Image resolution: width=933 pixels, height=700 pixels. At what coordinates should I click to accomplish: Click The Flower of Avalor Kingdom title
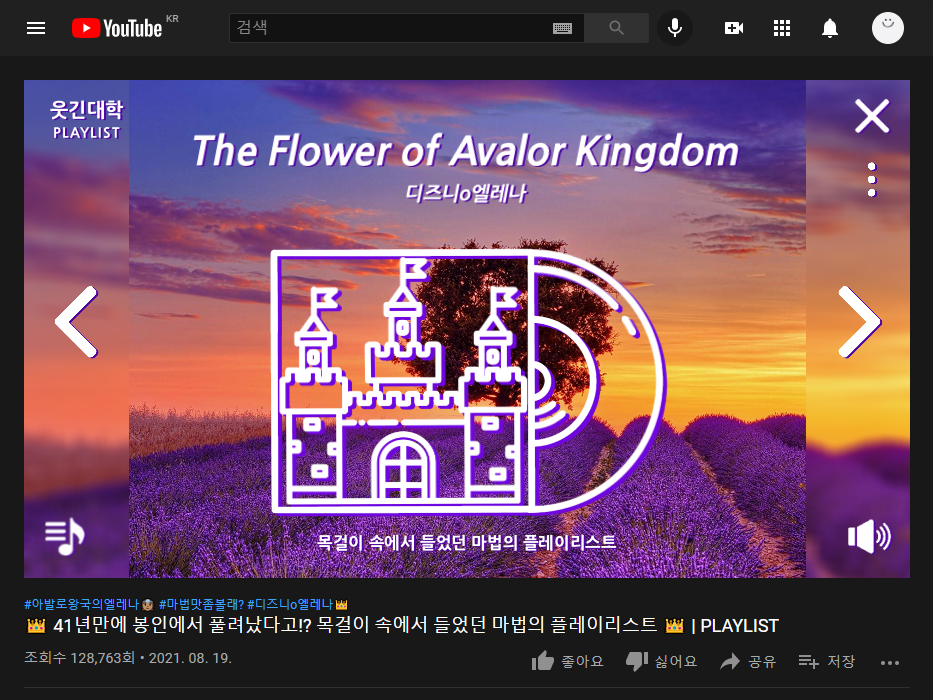466,151
